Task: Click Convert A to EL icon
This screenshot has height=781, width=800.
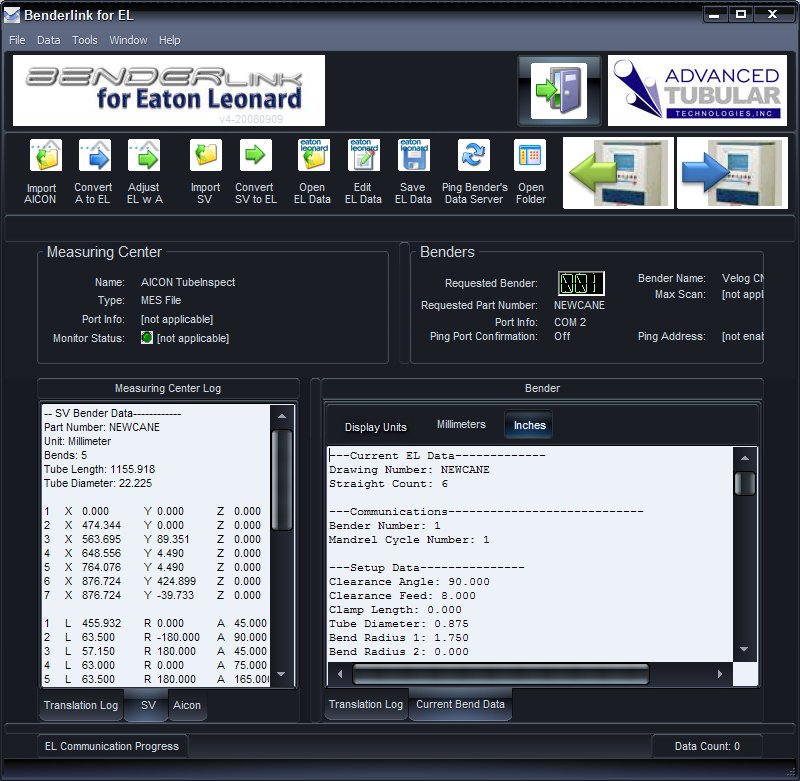Action: click(x=93, y=157)
